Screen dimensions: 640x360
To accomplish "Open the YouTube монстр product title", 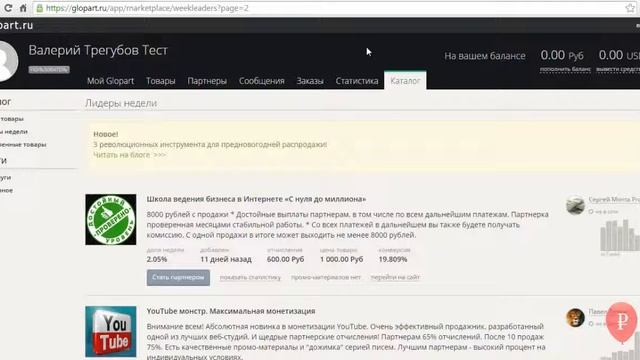I will pyautogui.click(x=231, y=311).
